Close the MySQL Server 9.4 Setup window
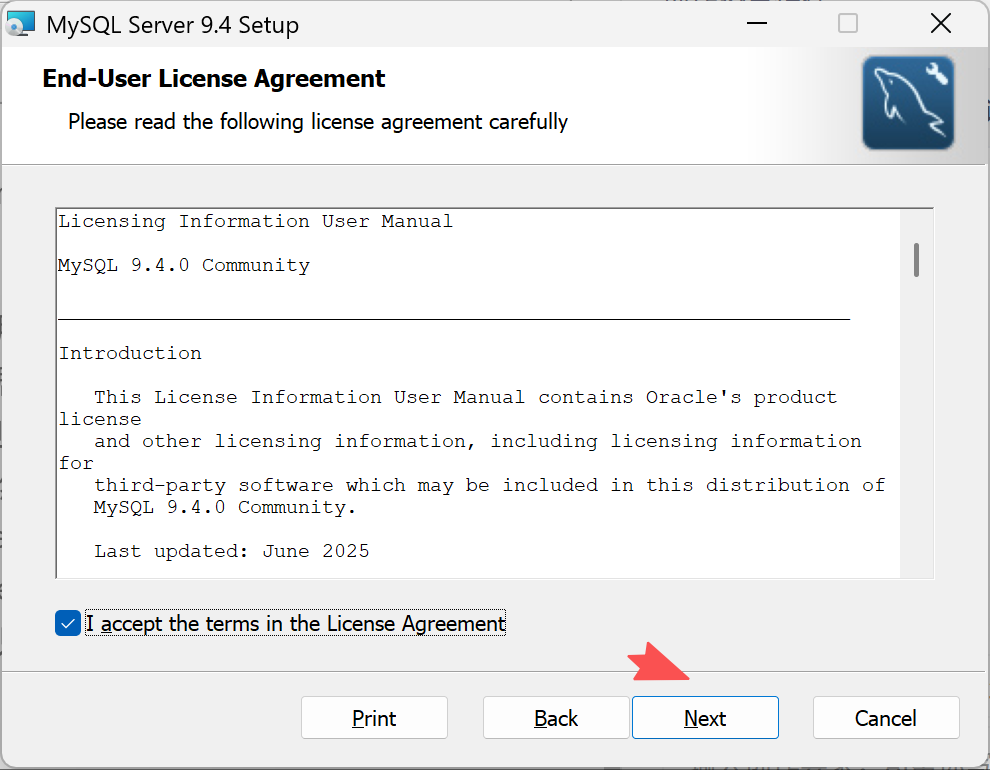 (941, 24)
